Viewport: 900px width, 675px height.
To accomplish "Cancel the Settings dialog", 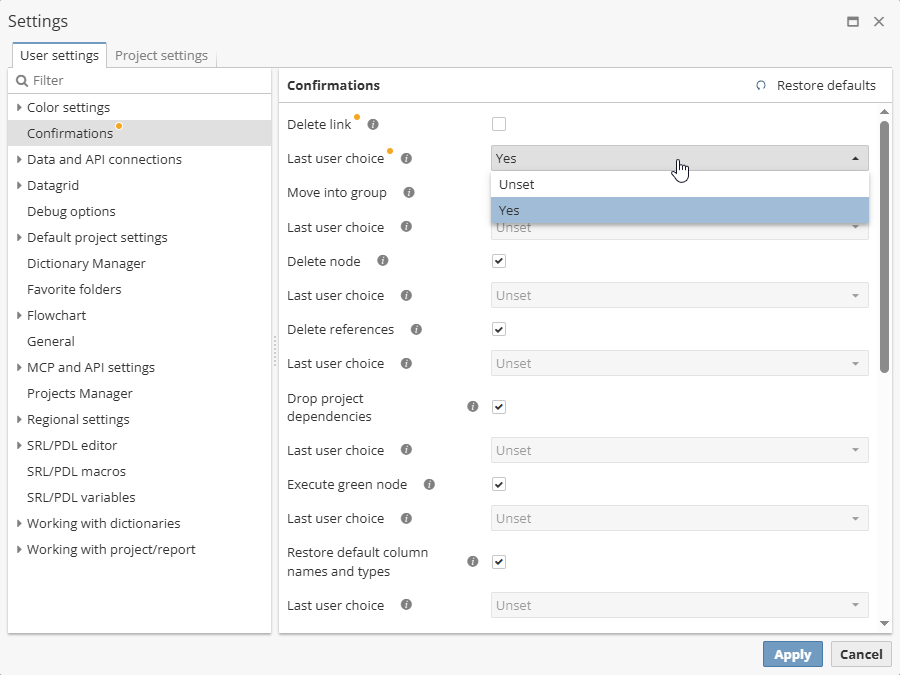I will coord(861,654).
